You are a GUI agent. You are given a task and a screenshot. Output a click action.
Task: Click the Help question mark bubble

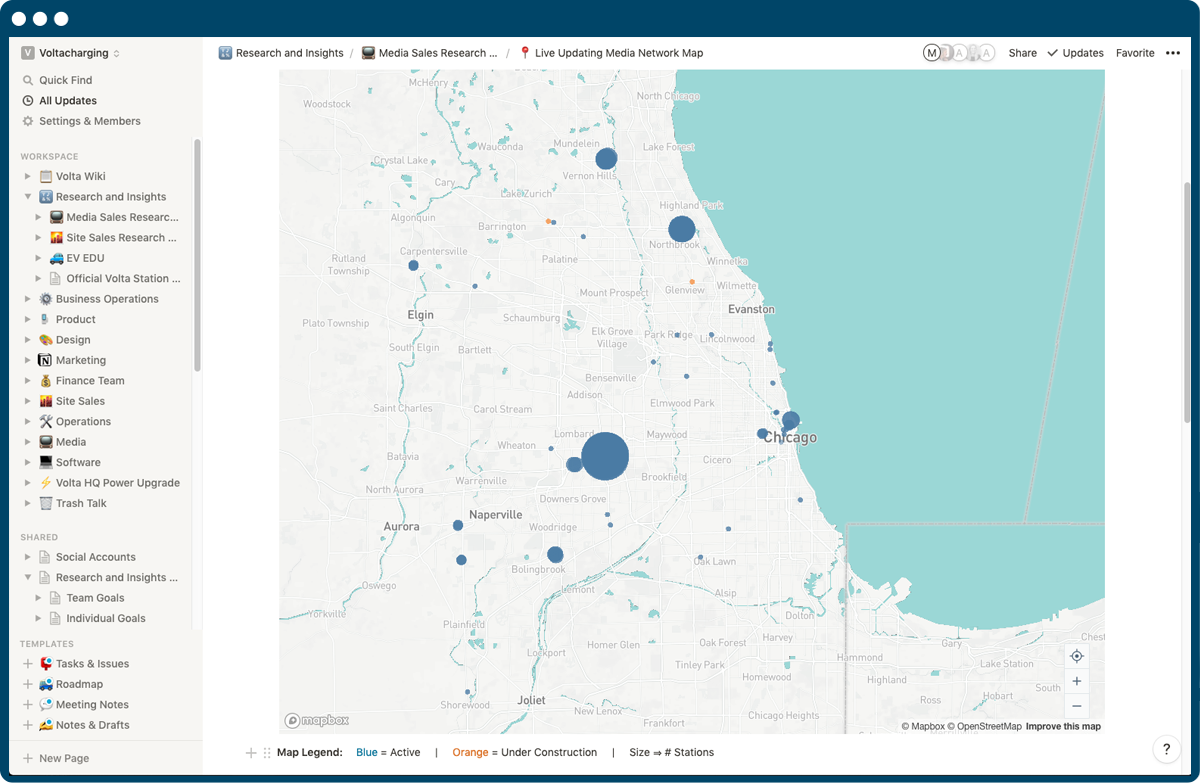1166,748
